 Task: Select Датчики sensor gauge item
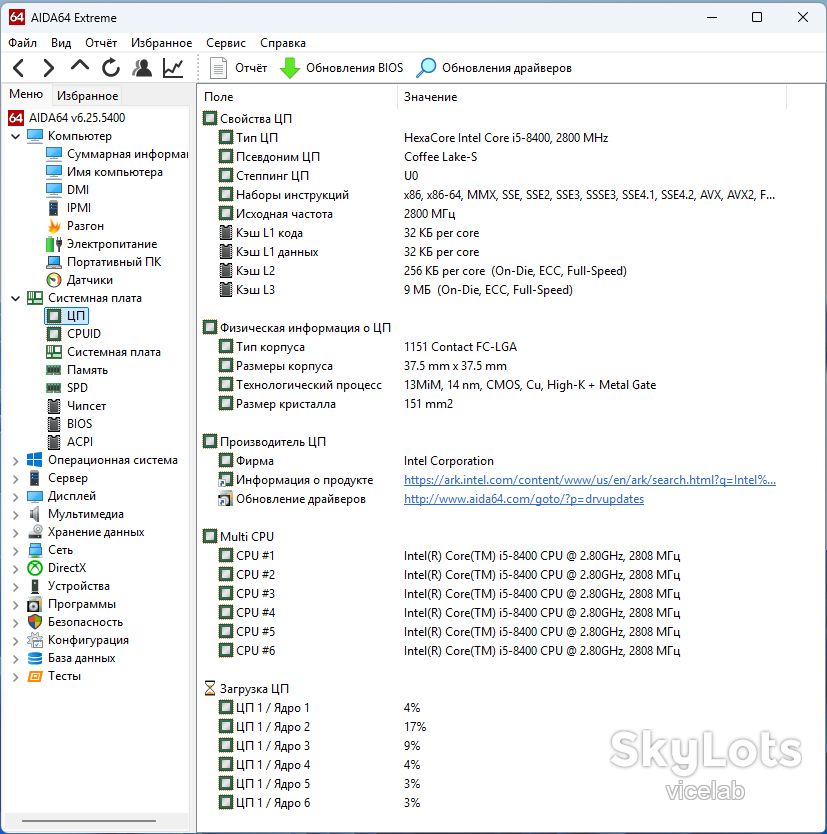pos(80,280)
